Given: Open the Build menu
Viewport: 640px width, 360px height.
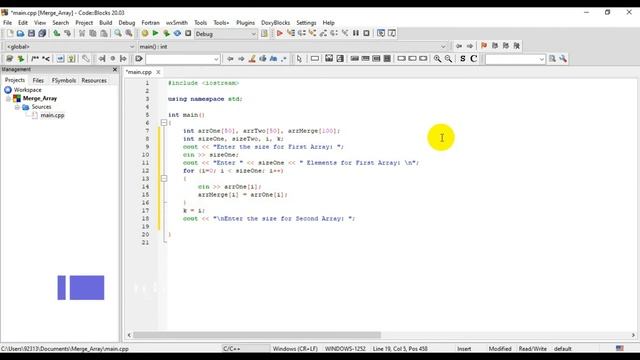Looking at the screenshot, I should pos(105,23).
